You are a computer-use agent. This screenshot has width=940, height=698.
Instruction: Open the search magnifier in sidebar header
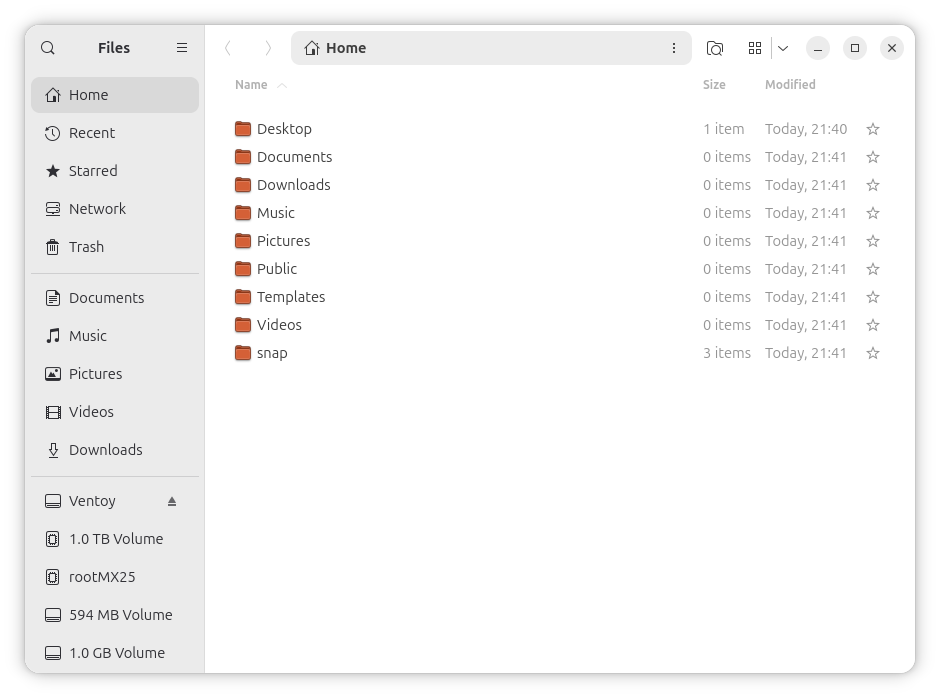point(48,48)
